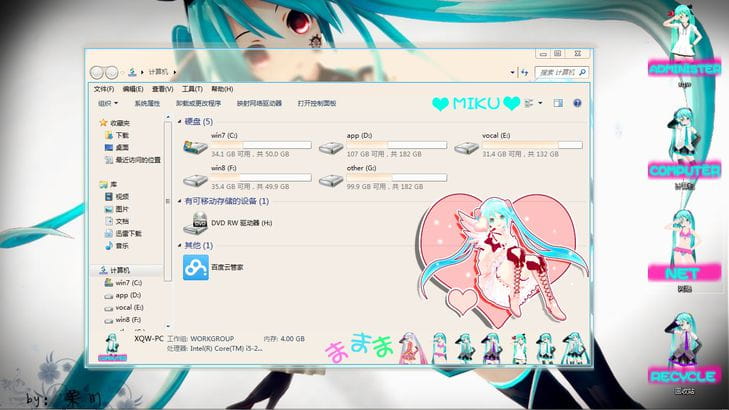Click the navigation pane scroll-down arrow

tap(168, 326)
